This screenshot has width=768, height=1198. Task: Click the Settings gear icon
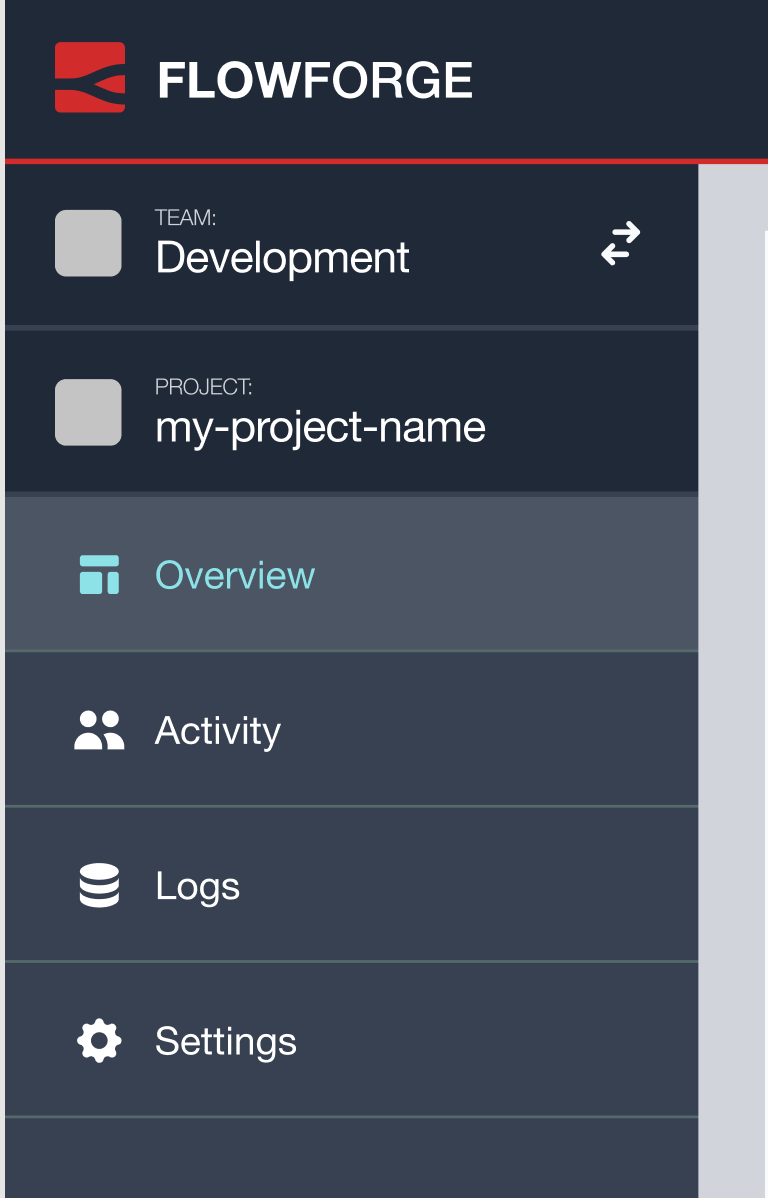coord(99,1041)
